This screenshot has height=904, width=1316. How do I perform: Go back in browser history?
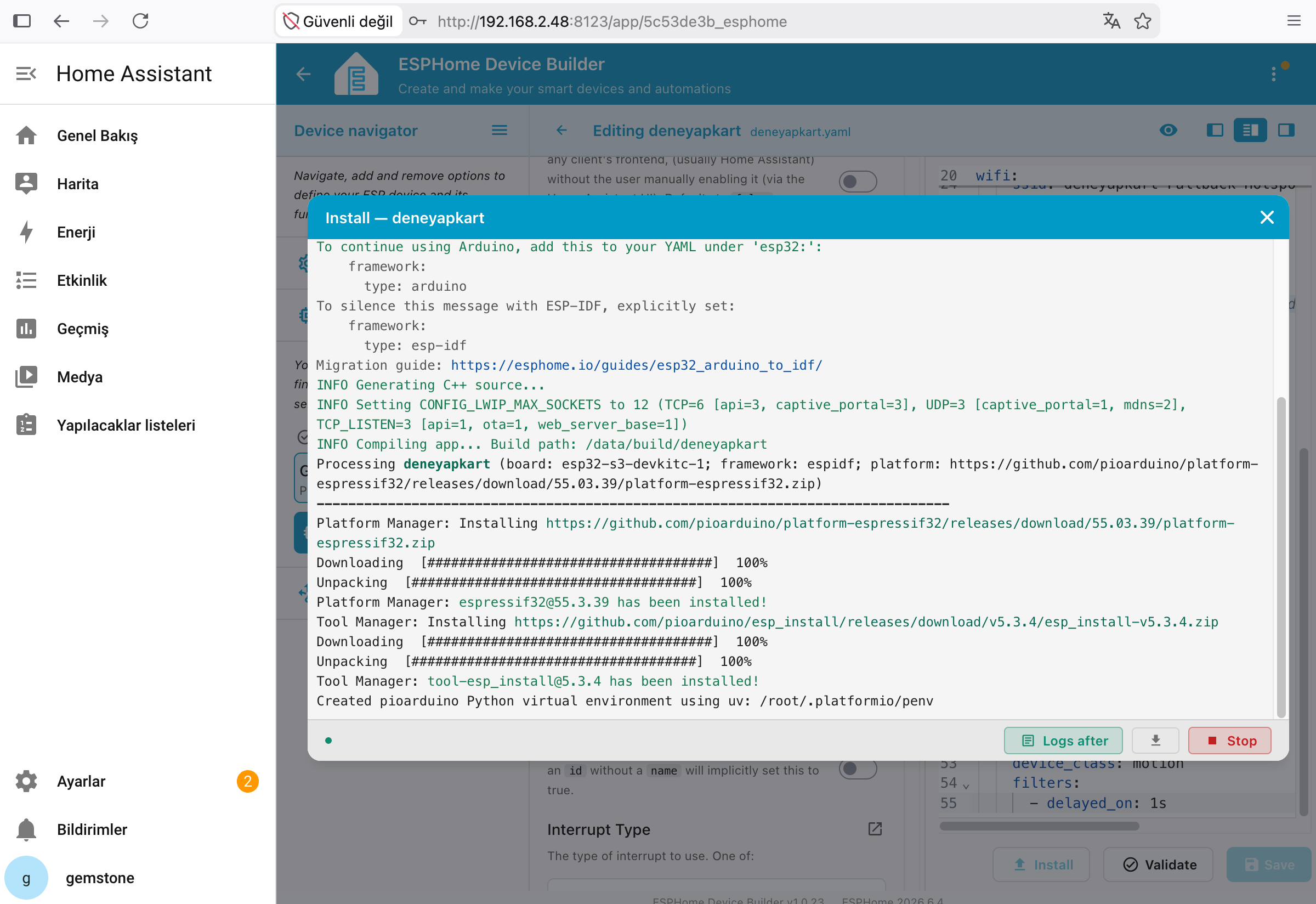61,21
